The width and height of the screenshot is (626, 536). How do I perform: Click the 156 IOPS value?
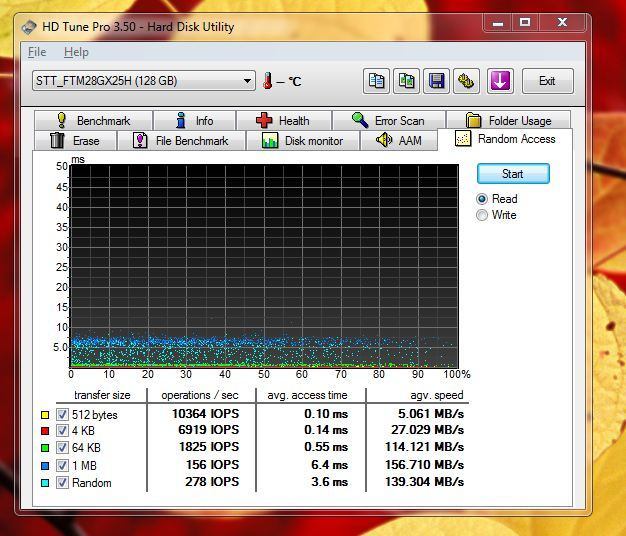[212, 465]
